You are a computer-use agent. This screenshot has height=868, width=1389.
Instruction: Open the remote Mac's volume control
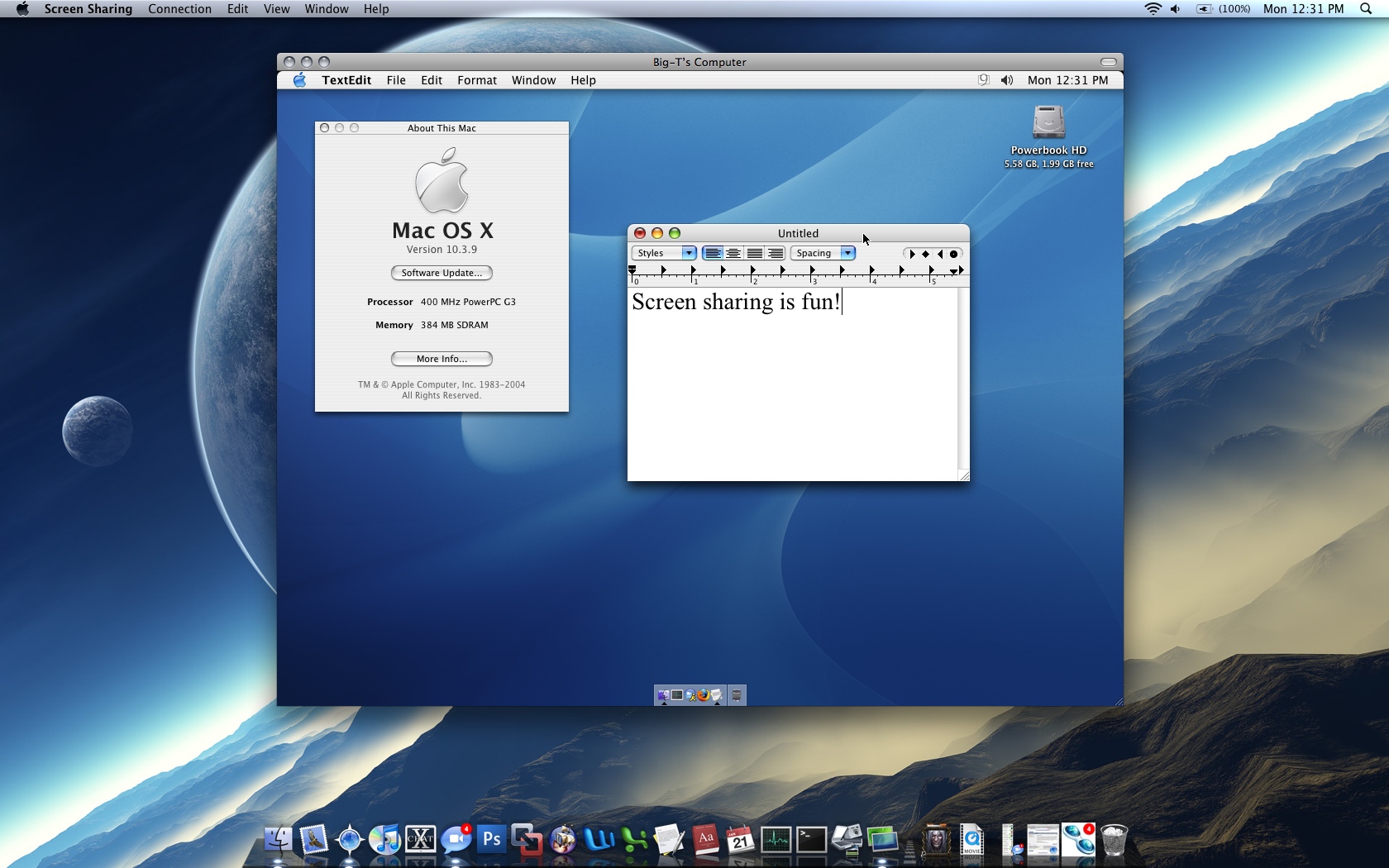tap(1006, 80)
